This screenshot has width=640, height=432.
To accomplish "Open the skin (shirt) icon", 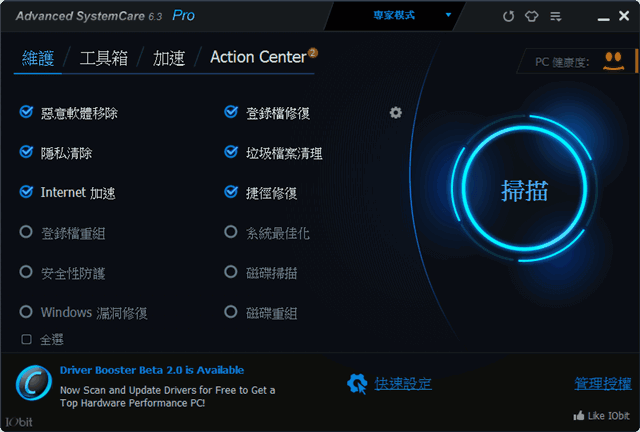I will [531, 16].
